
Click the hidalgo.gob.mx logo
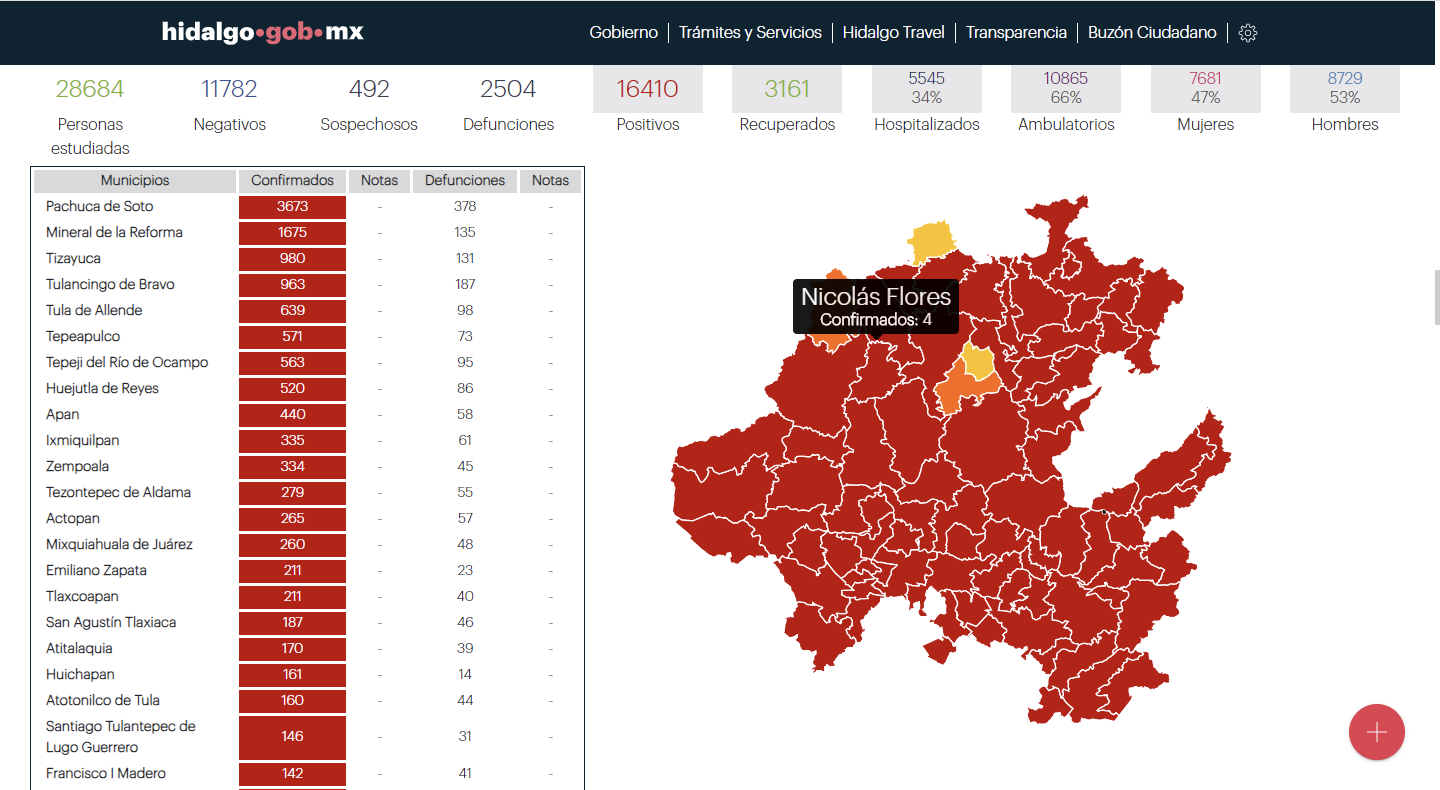coord(262,32)
